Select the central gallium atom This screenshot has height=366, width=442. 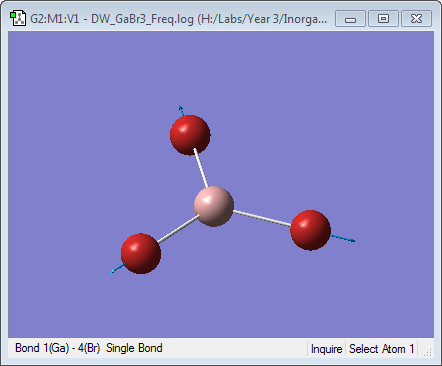coord(214,206)
